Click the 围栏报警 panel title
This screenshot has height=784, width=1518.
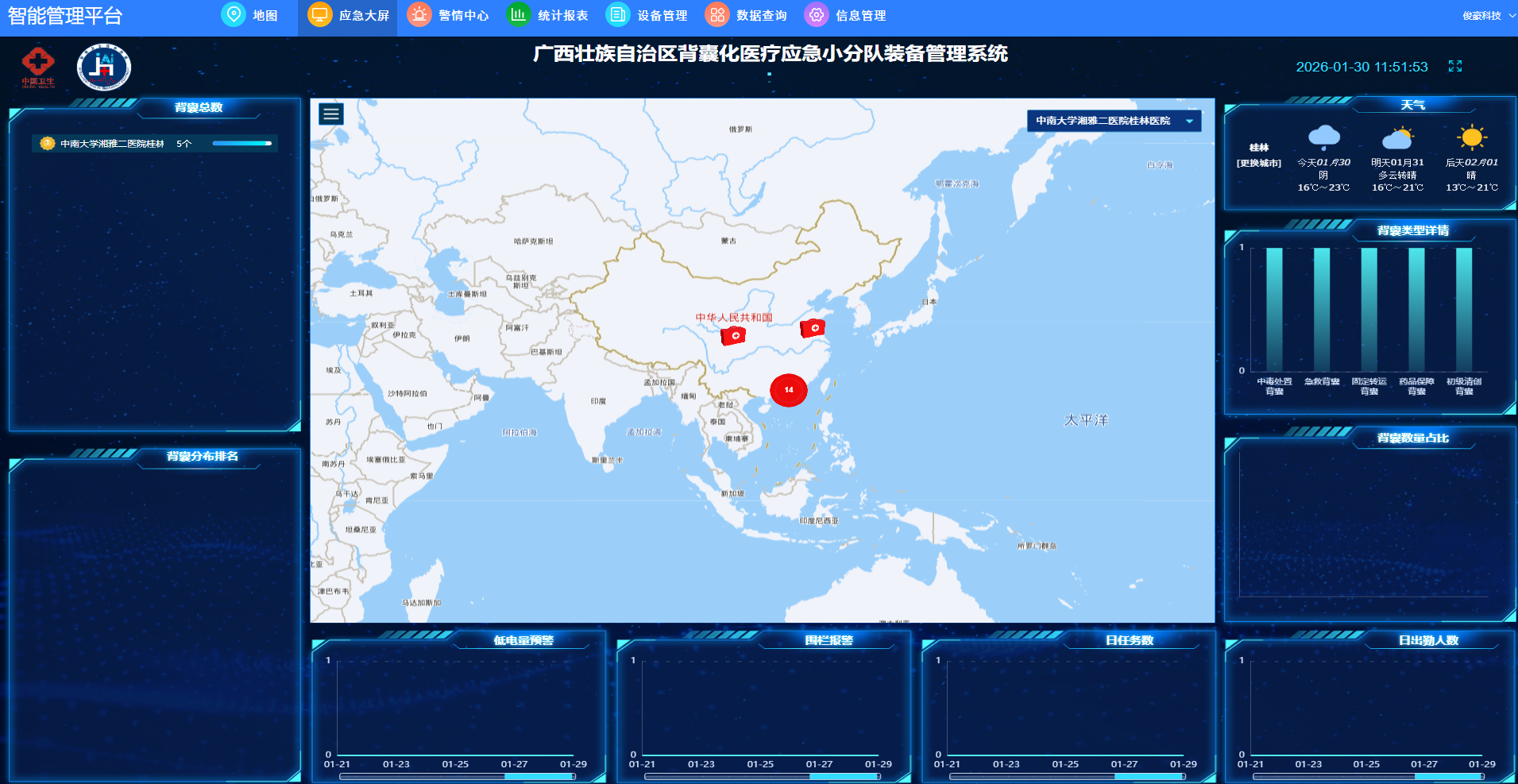pos(829,640)
